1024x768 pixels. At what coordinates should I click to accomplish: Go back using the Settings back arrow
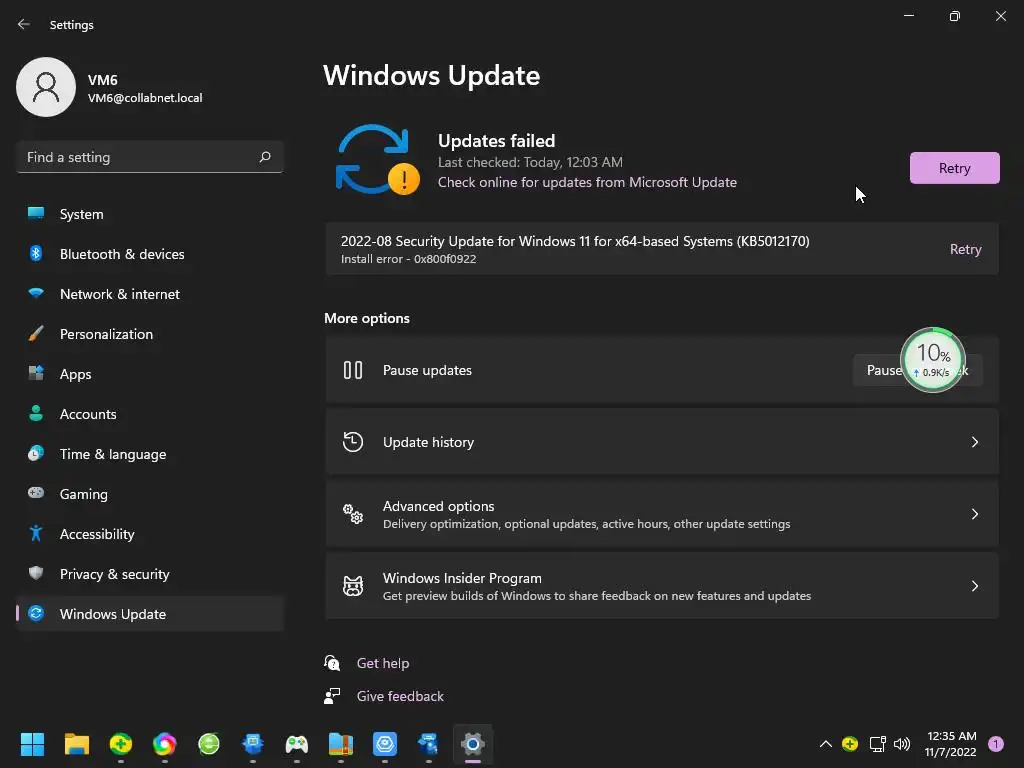click(x=24, y=24)
